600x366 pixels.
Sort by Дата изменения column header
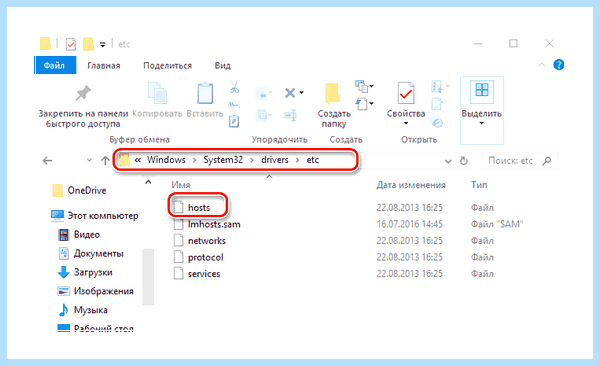click(x=411, y=185)
